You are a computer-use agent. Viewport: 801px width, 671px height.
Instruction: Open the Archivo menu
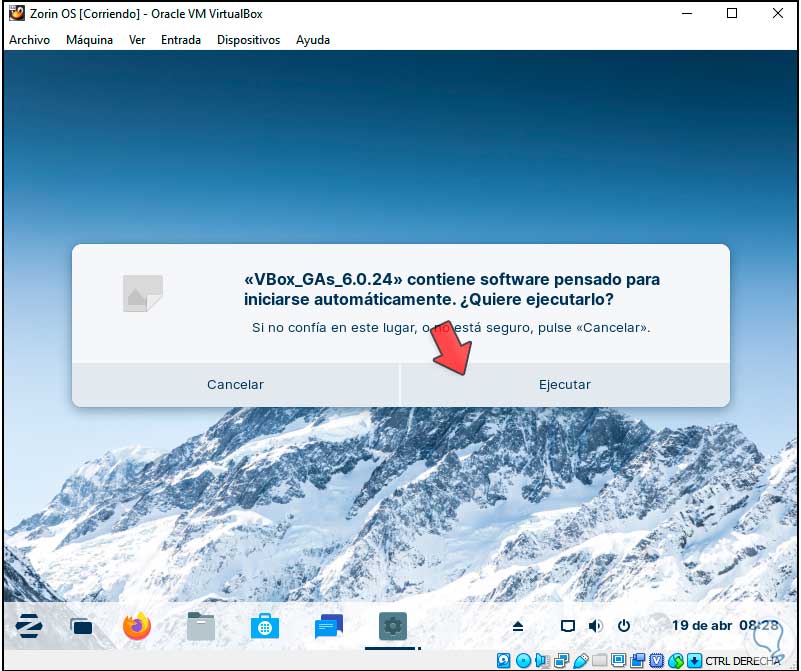30,40
